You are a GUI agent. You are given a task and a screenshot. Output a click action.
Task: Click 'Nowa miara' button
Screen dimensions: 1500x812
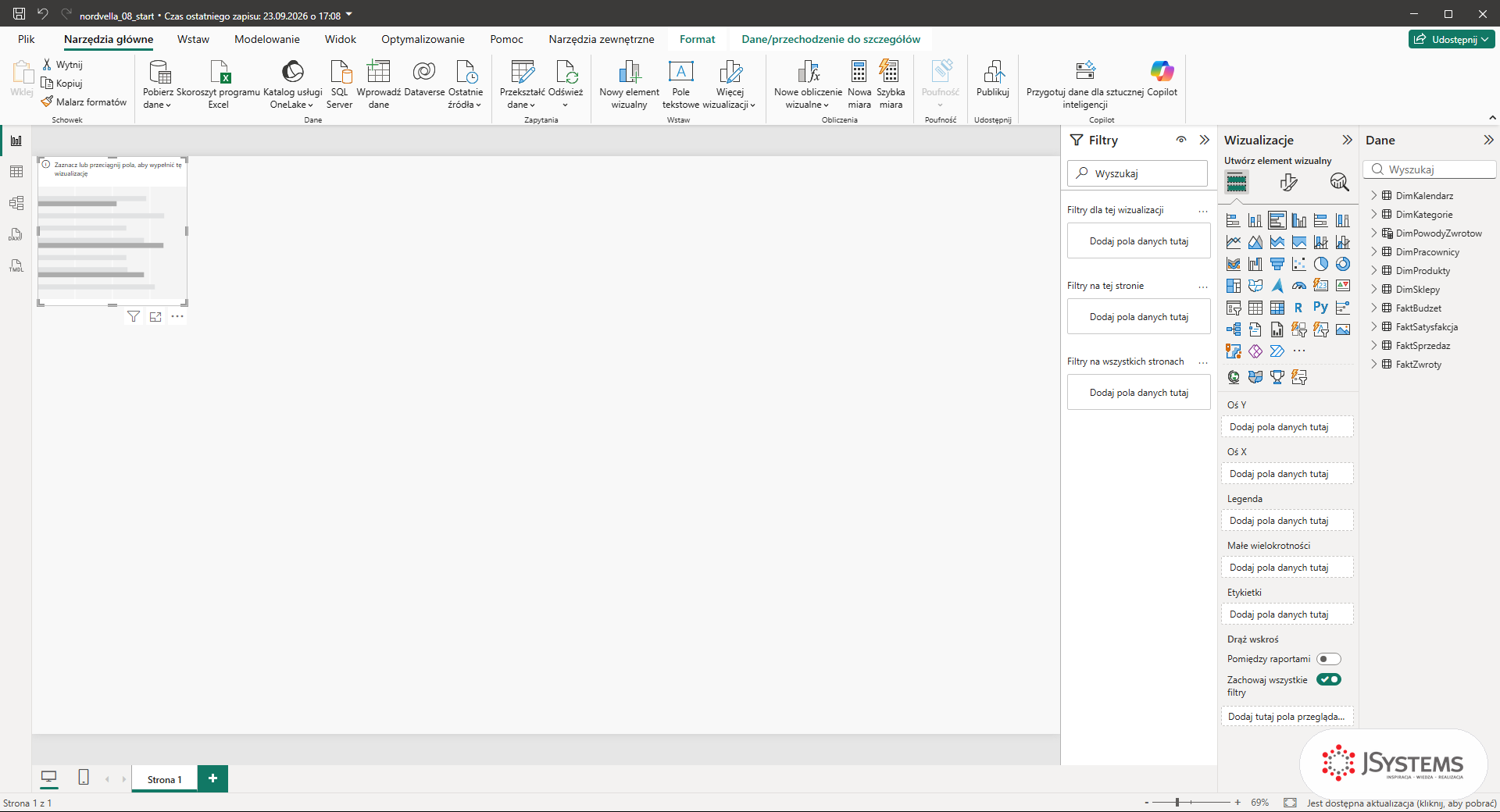tap(859, 84)
